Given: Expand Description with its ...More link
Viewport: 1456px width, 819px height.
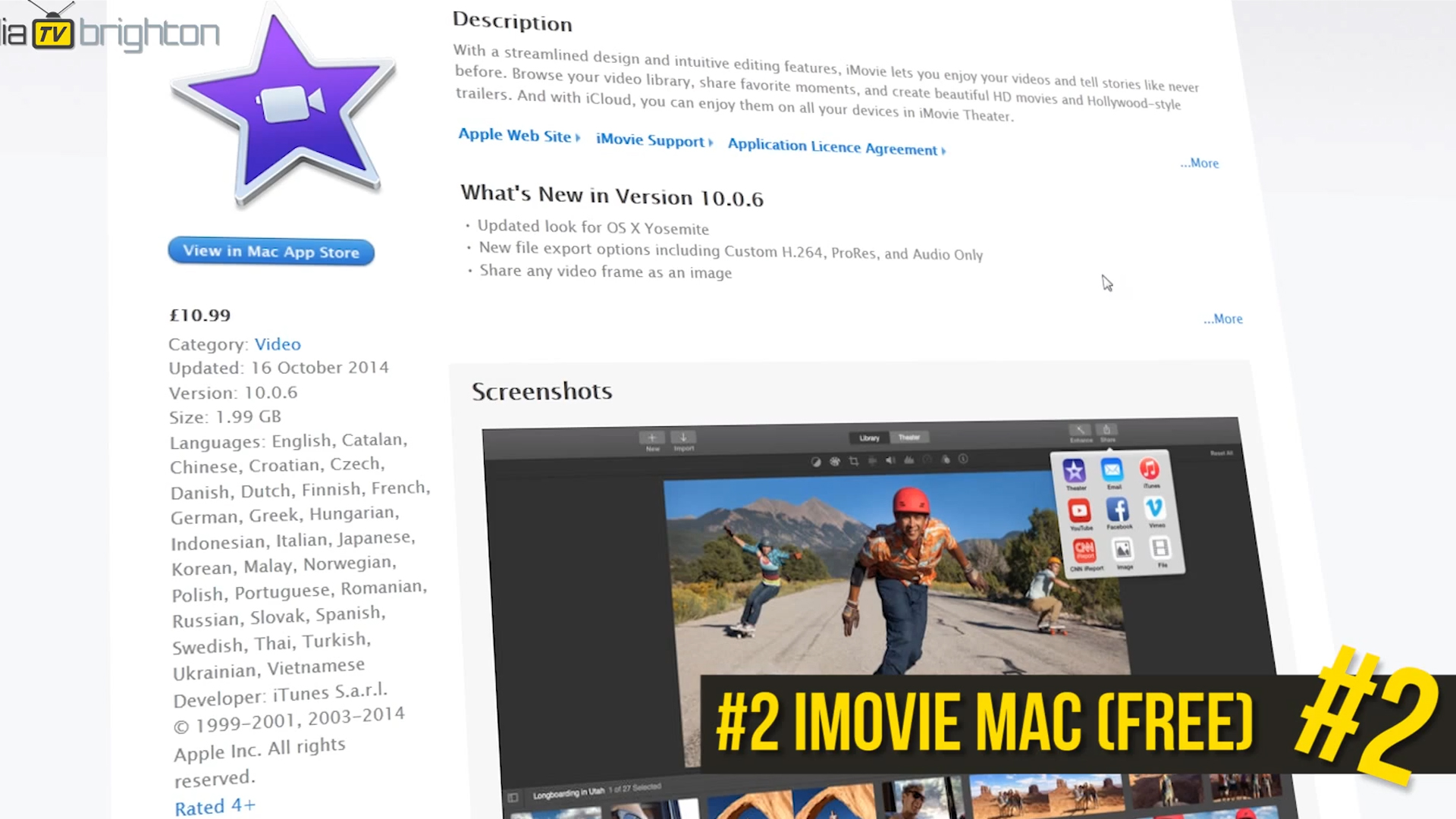Looking at the screenshot, I should point(1199,163).
